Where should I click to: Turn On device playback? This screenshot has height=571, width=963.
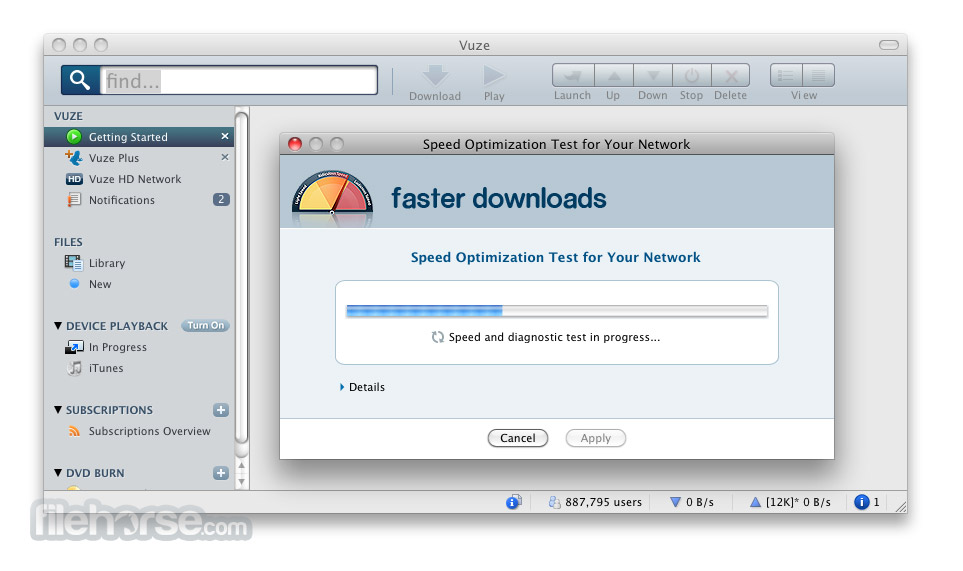click(205, 325)
